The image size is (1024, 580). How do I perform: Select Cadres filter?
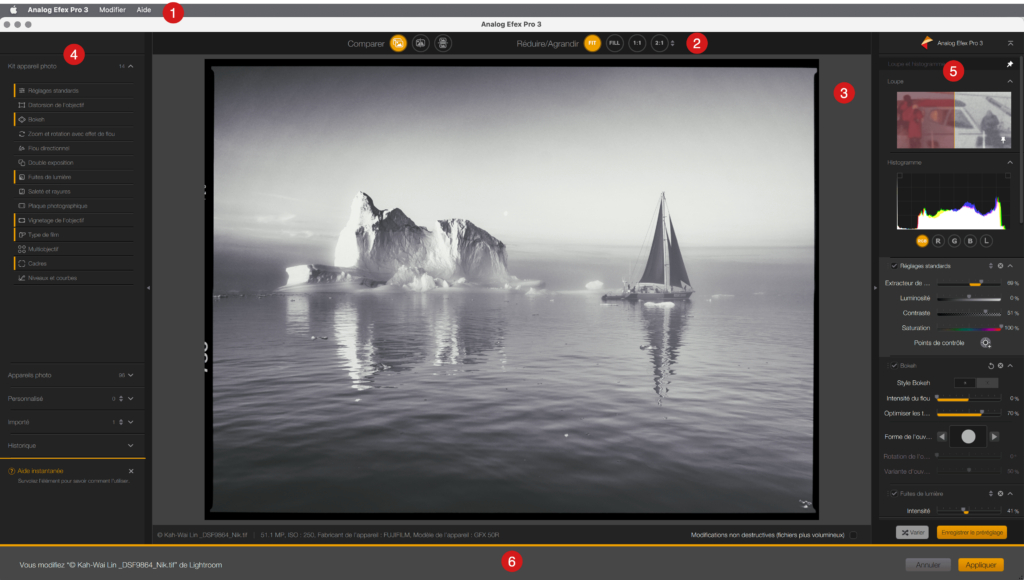click(x=74, y=263)
